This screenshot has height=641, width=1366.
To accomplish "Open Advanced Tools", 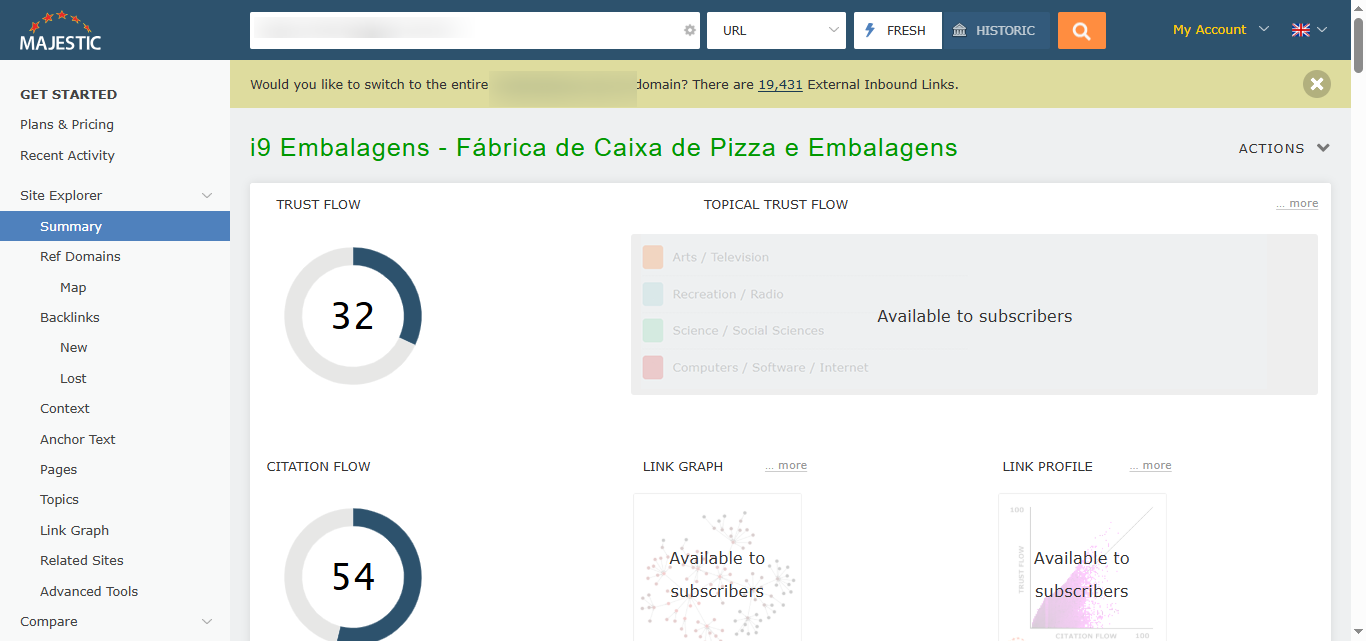I will click(x=89, y=592).
